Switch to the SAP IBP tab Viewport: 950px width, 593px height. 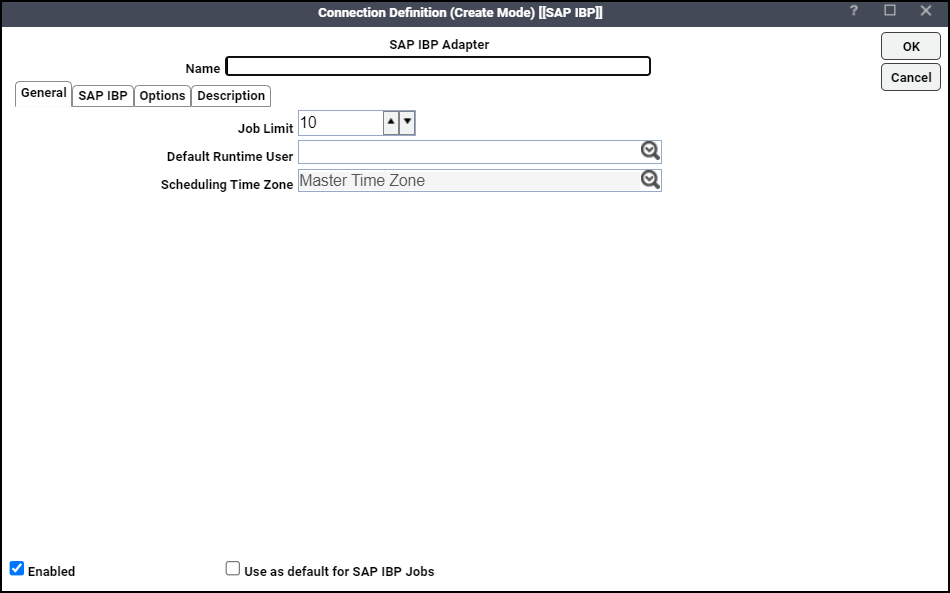(103, 96)
